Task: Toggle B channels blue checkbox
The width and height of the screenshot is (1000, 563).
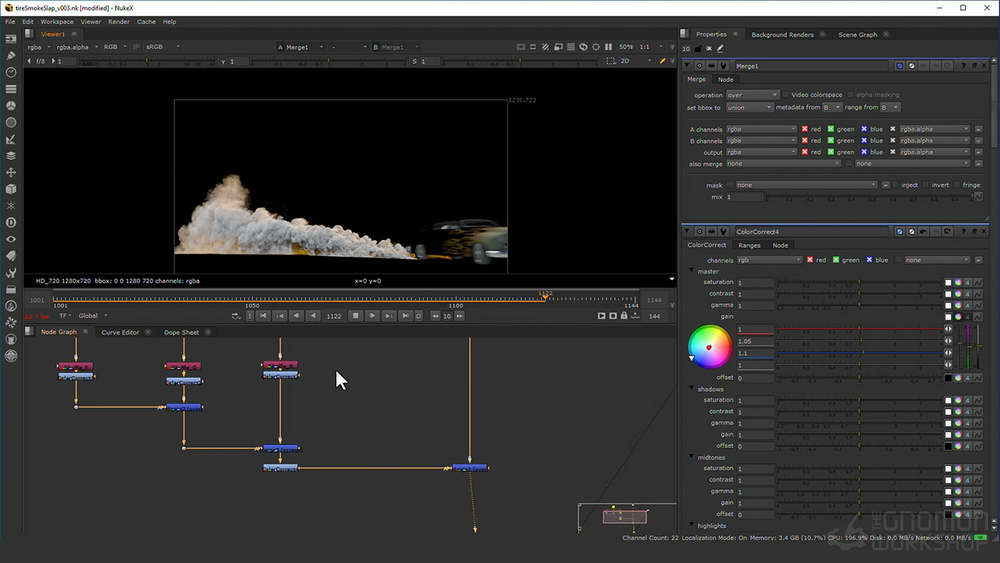Action: click(x=864, y=140)
